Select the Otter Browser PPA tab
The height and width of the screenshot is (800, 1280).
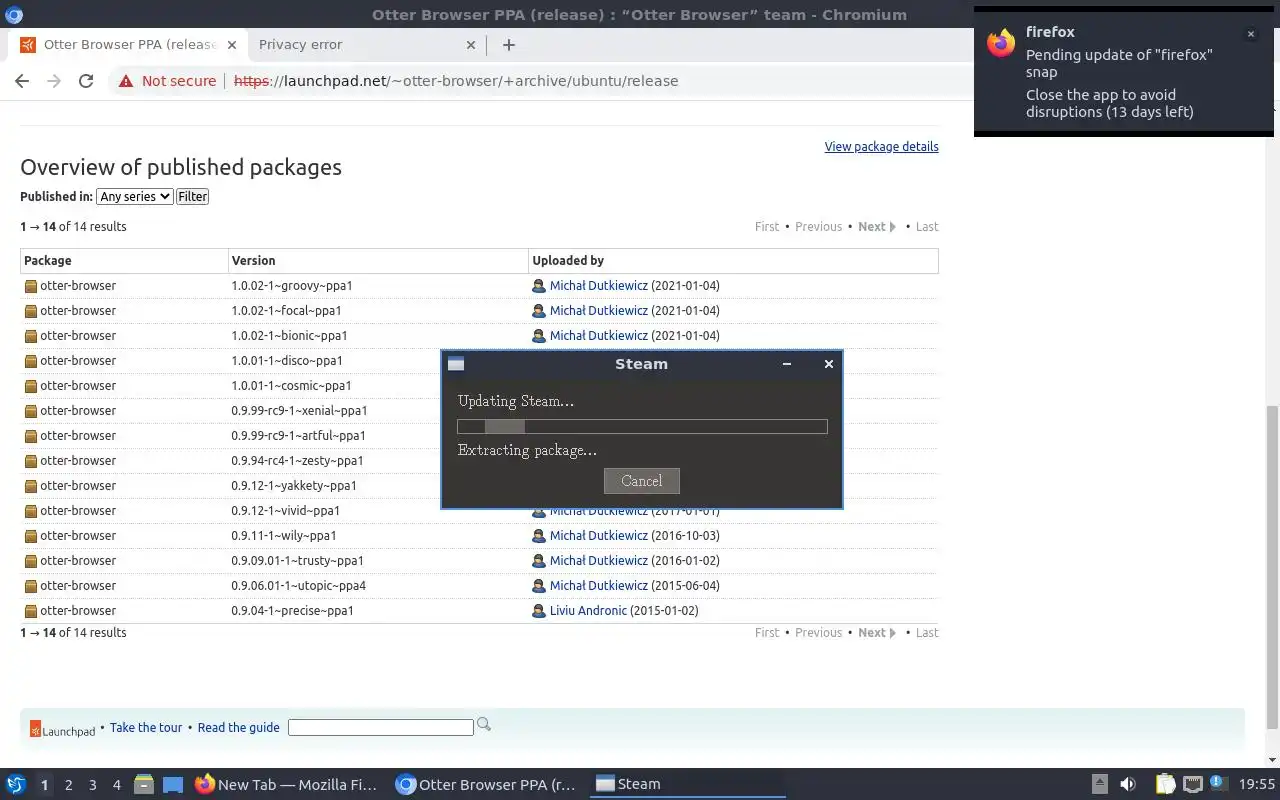click(x=128, y=44)
